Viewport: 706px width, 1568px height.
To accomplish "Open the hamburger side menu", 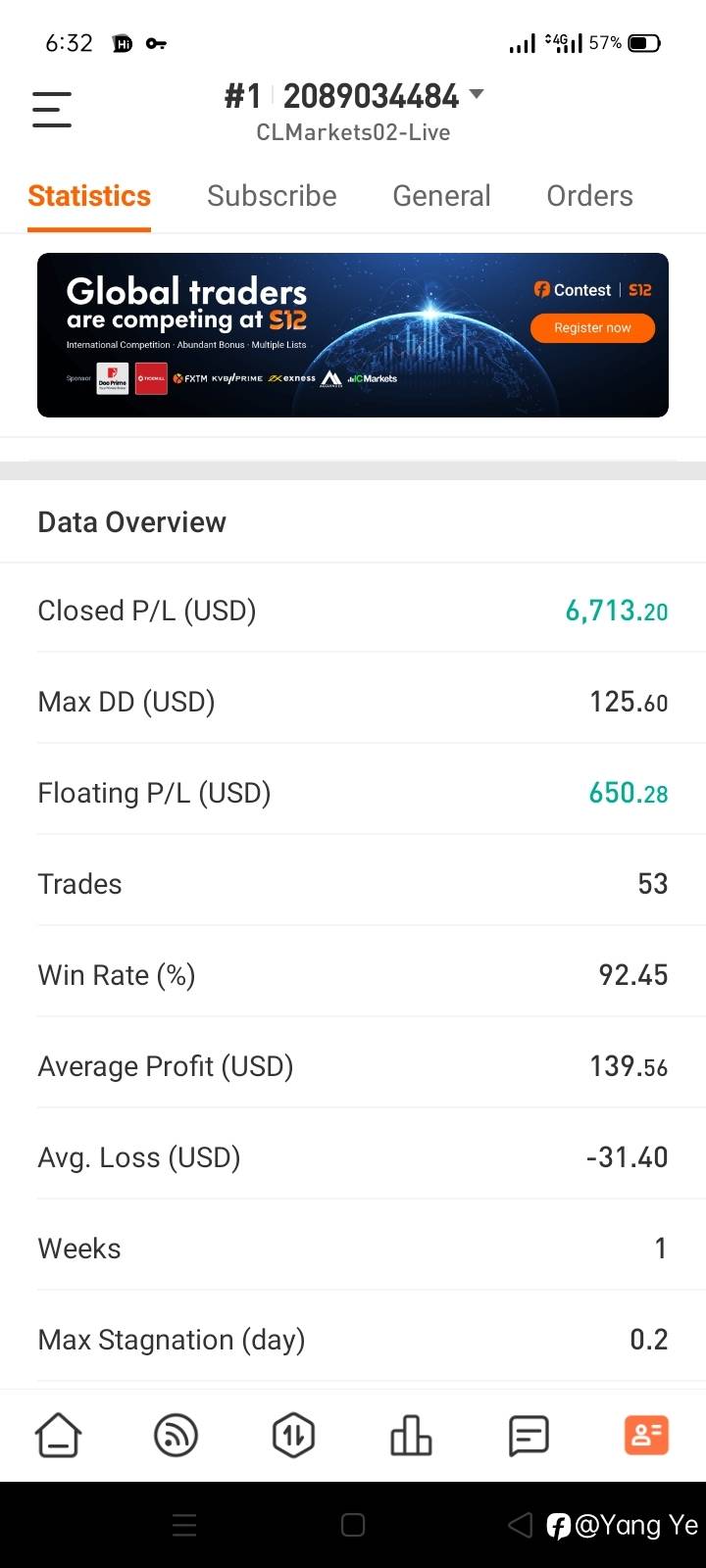I will click(52, 109).
